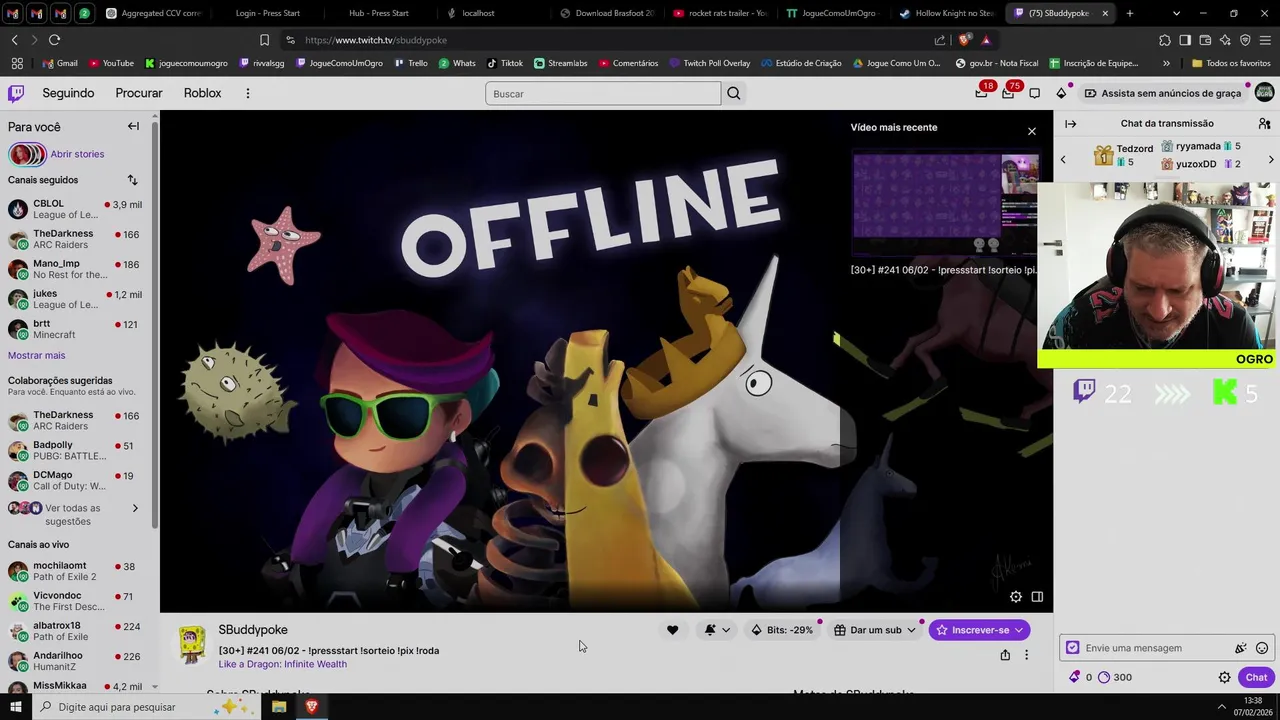The width and height of the screenshot is (1280, 720).
Task: Sort the followed channels list
Action: [132, 180]
